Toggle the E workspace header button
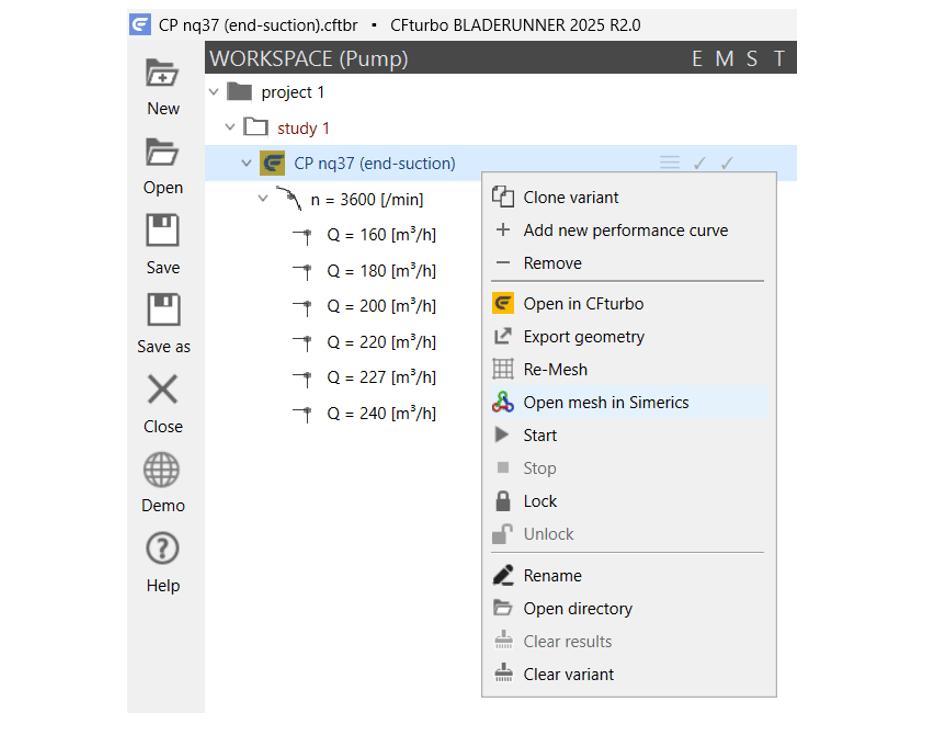 (697, 58)
